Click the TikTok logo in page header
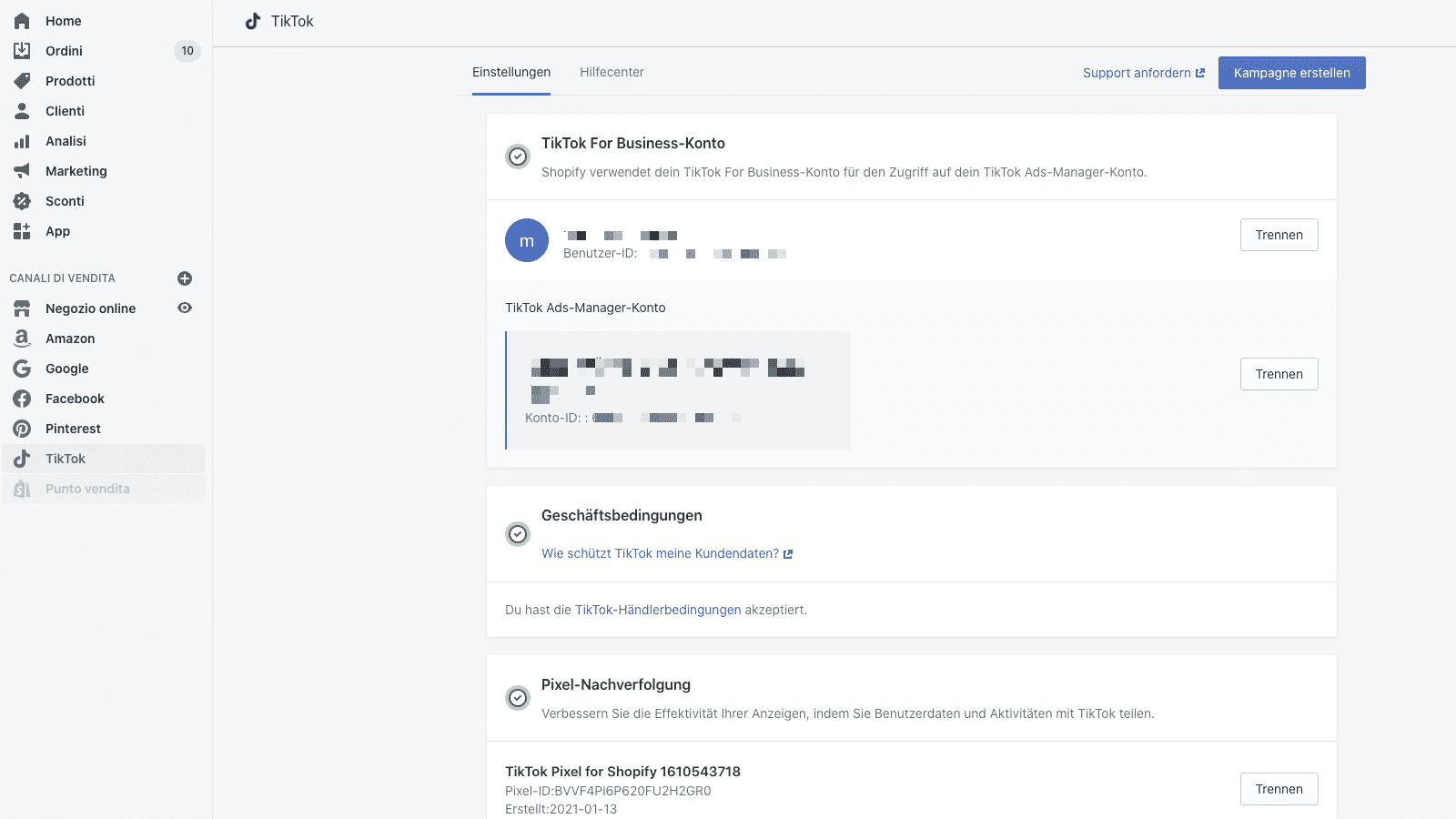1456x819 pixels. [x=253, y=21]
